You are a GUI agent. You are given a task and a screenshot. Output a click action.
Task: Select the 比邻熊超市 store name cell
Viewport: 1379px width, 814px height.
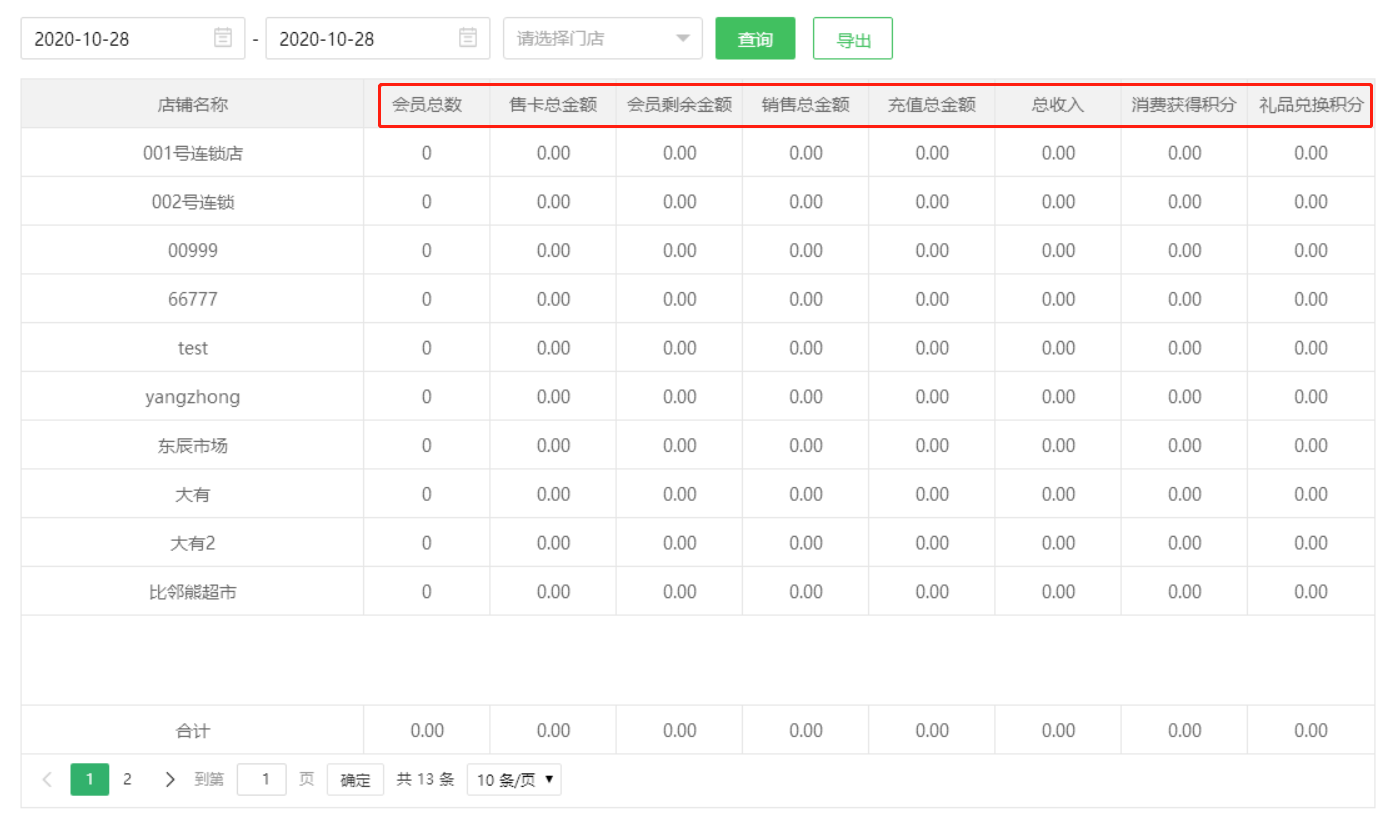(193, 592)
